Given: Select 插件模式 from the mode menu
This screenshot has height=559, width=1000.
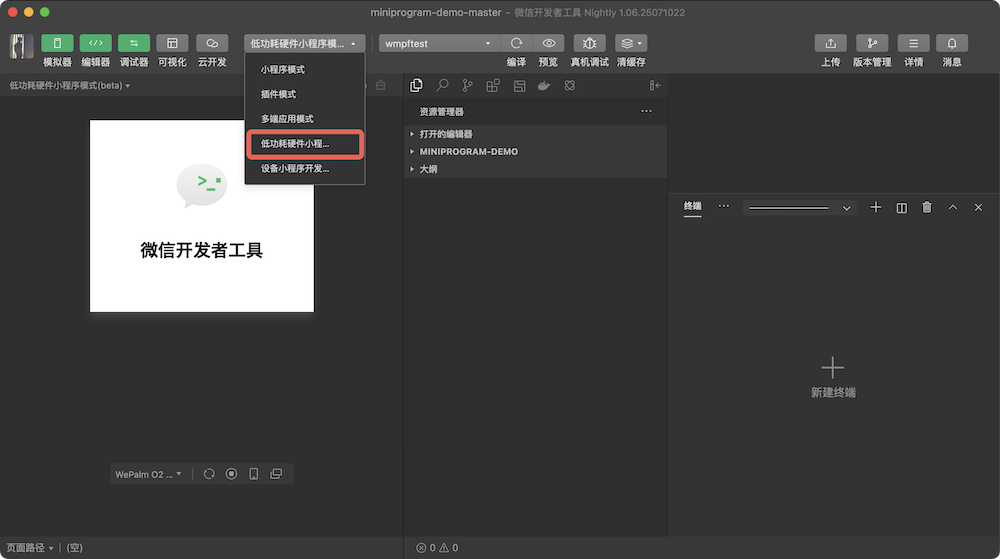Looking at the screenshot, I should point(279,94).
